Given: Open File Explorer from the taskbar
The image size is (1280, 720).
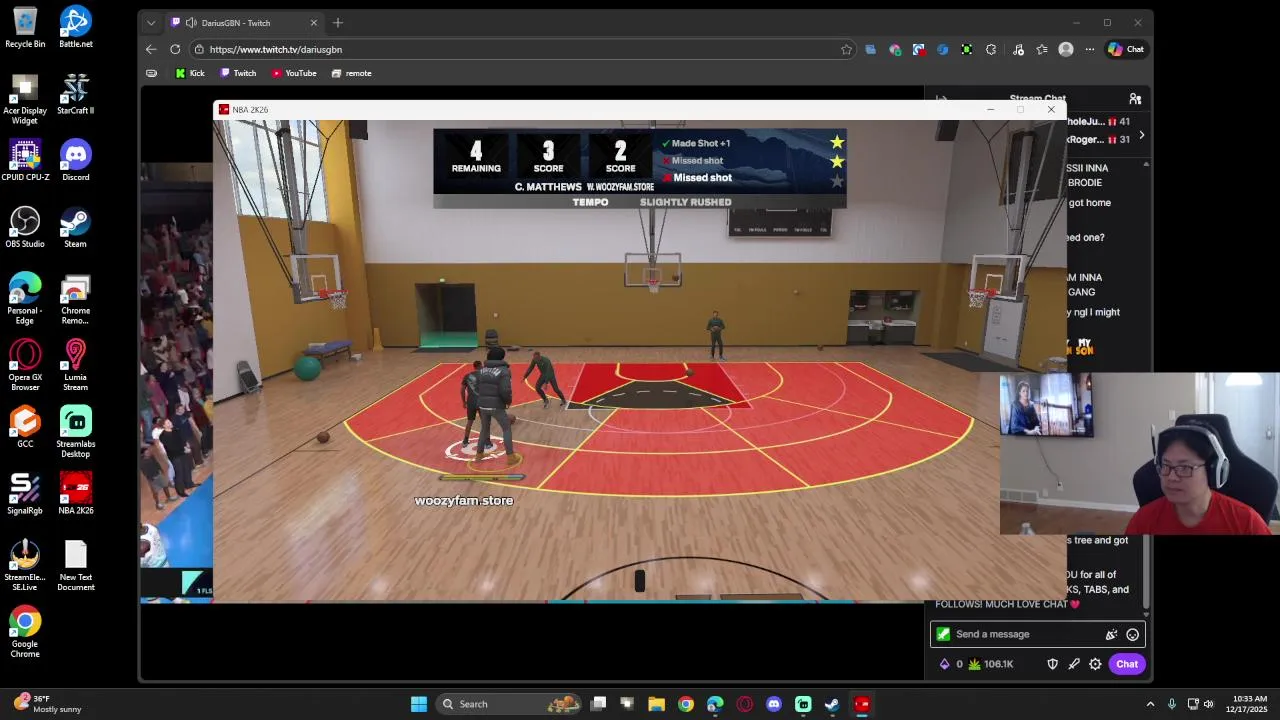Looking at the screenshot, I should (x=656, y=704).
